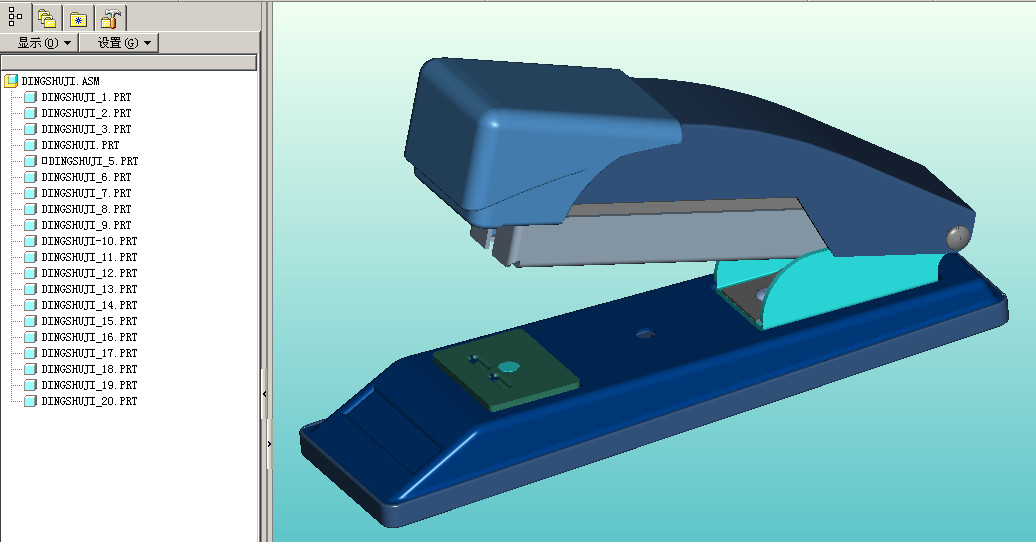Select DINGSHUJI_1.PRT in the model tree

(x=86, y=97)
